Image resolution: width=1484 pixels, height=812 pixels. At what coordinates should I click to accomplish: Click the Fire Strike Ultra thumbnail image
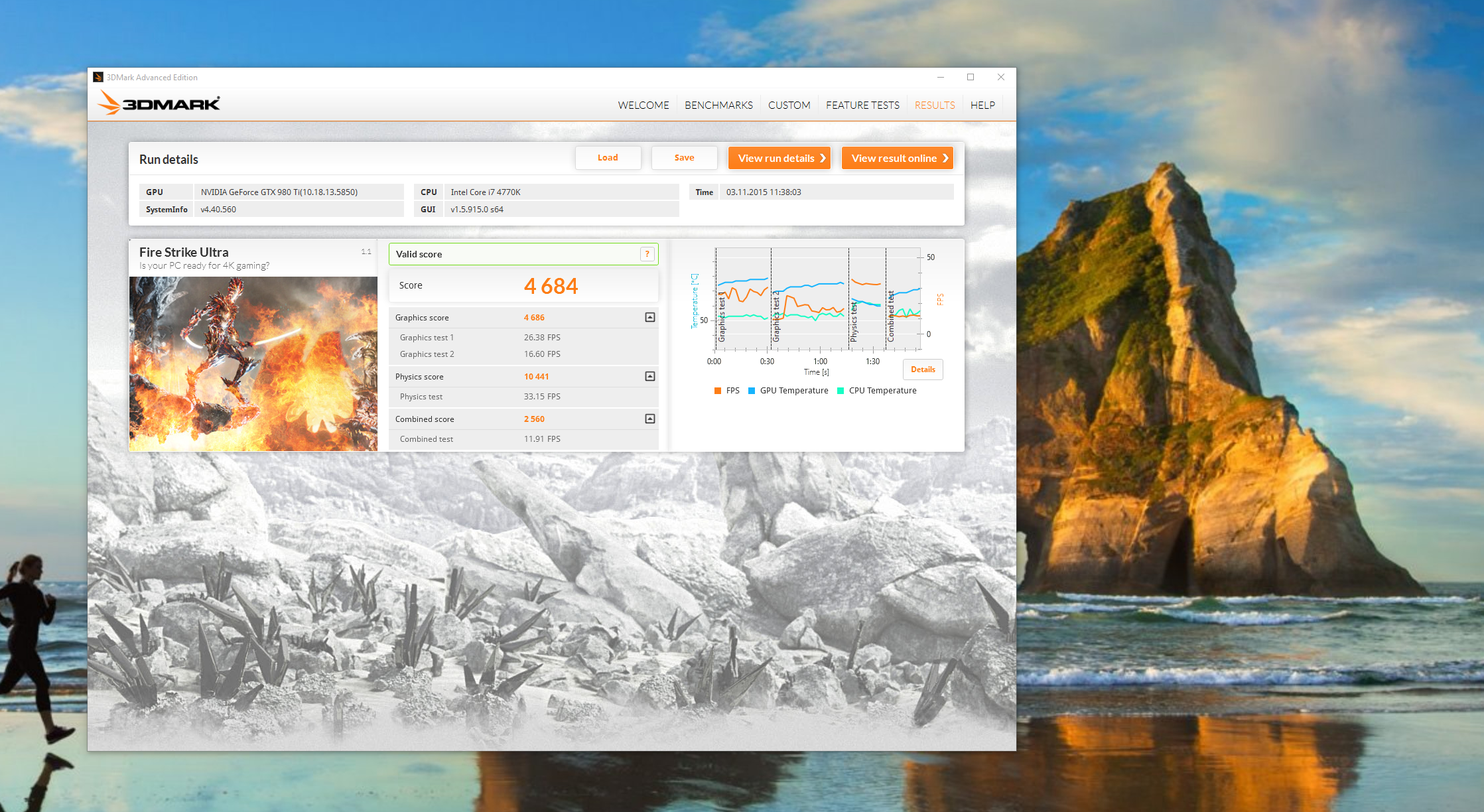(x=253, y=364)
